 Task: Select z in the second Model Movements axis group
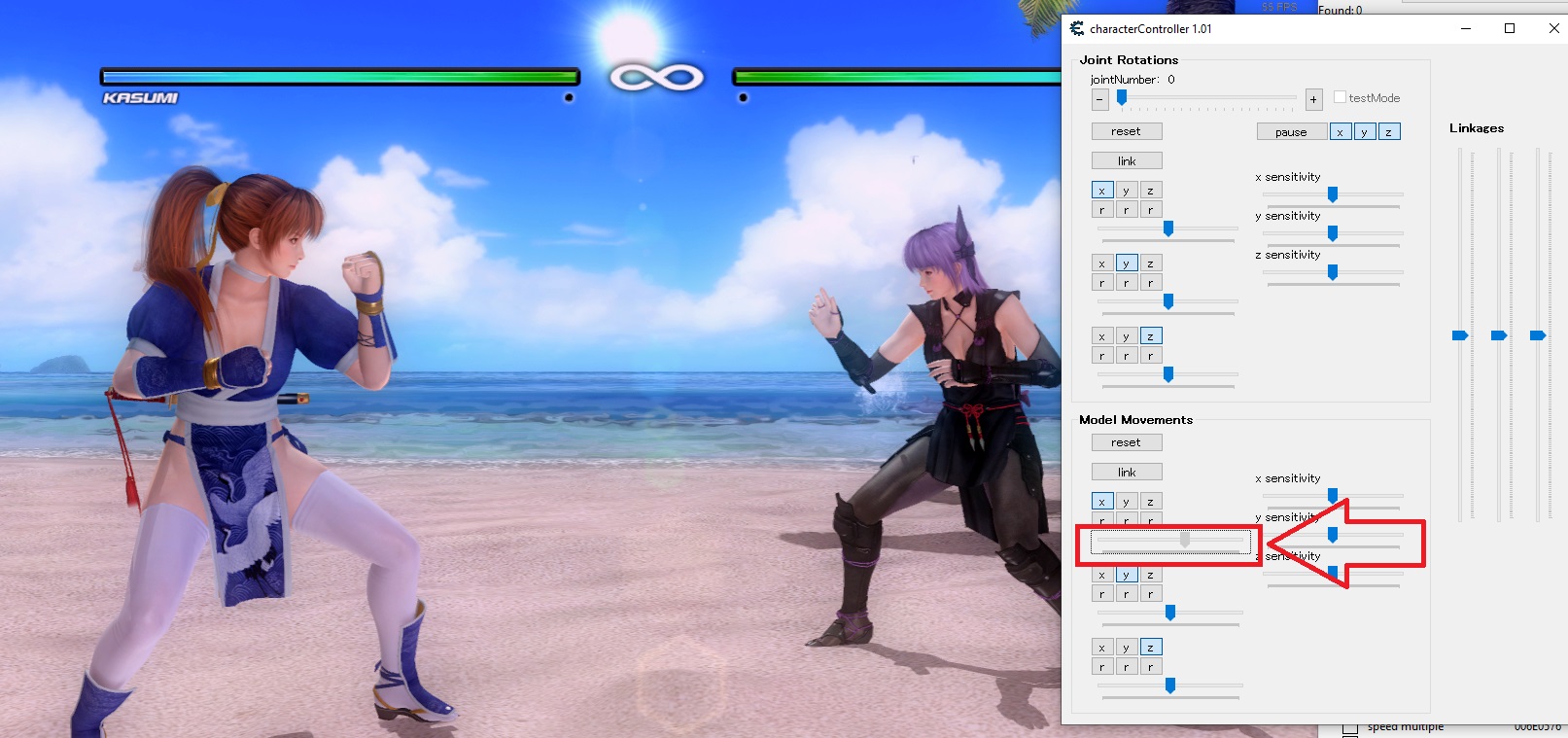pos(1151,575)
